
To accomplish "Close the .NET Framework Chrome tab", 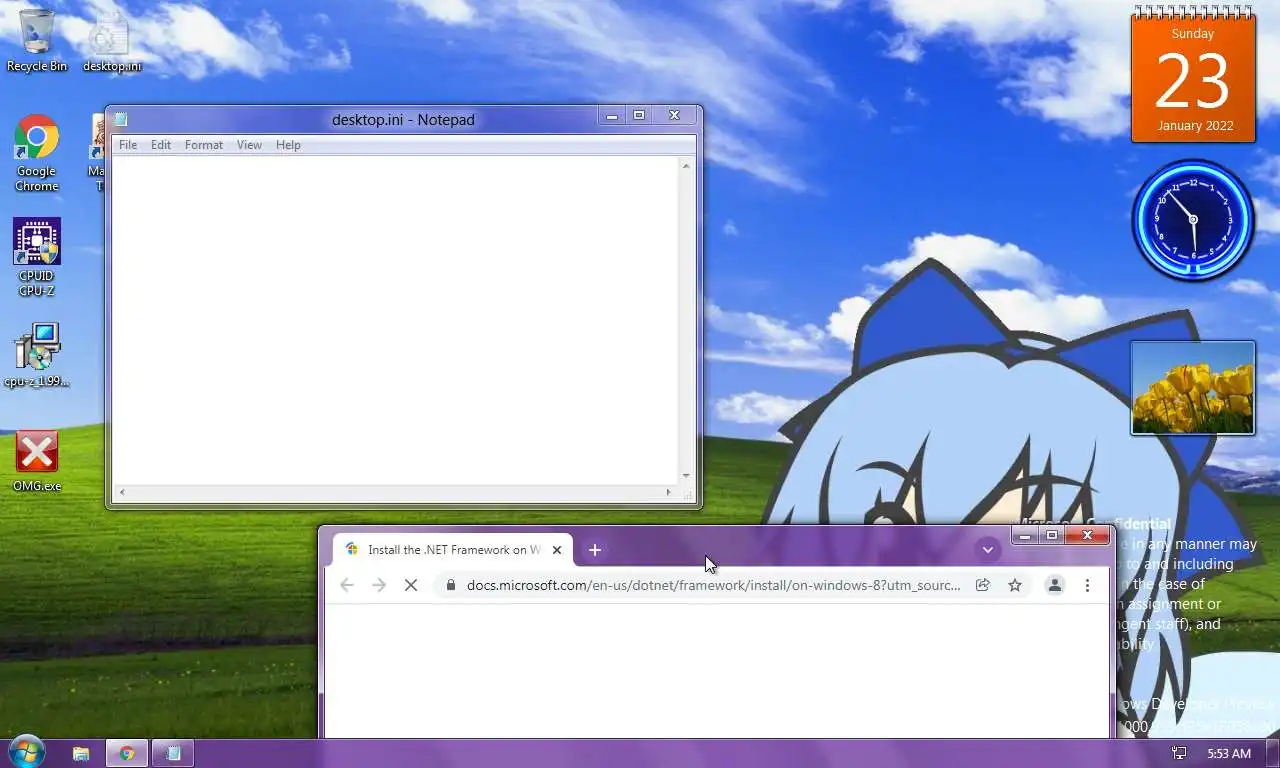I will tap(557, 550).
